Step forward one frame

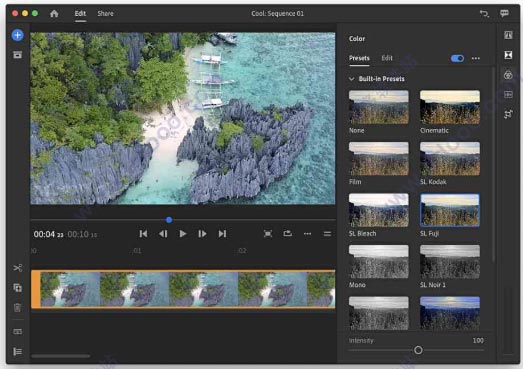[x=202, y=234]
